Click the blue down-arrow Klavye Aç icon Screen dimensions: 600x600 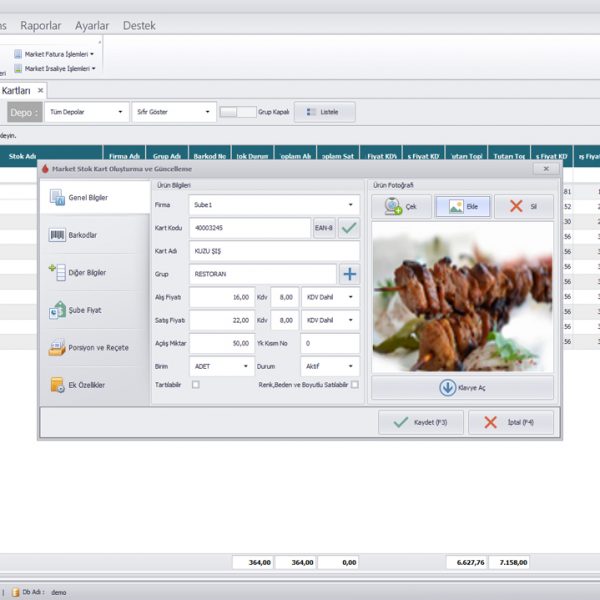point(447,388)
